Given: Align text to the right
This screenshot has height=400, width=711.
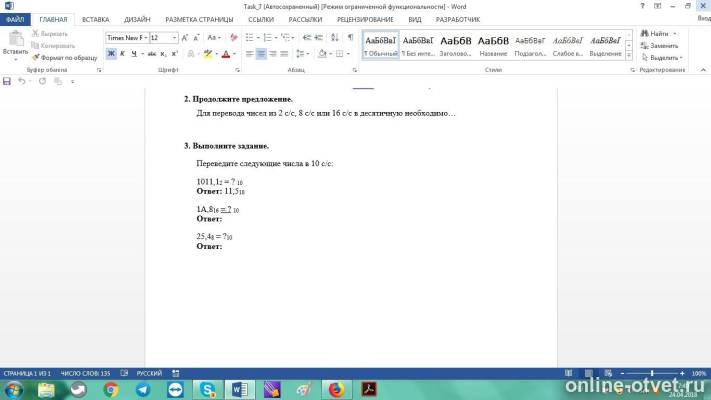Looking at the screenshot, I should 273,54.
